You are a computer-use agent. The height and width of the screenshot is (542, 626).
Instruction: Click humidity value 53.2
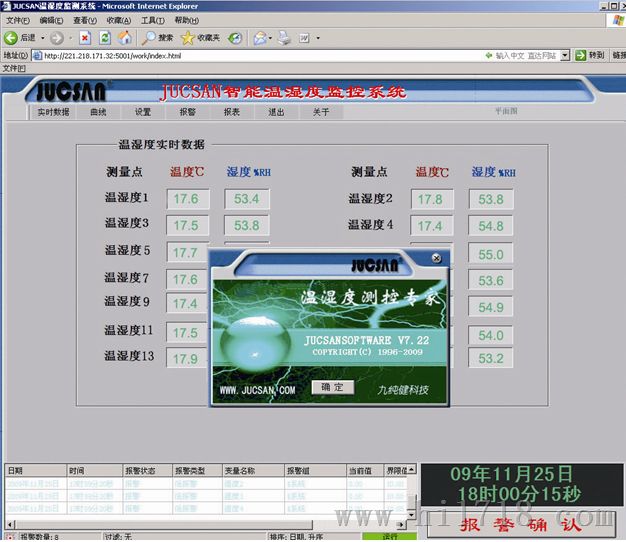pyautogui.click(x=491, y=358)
